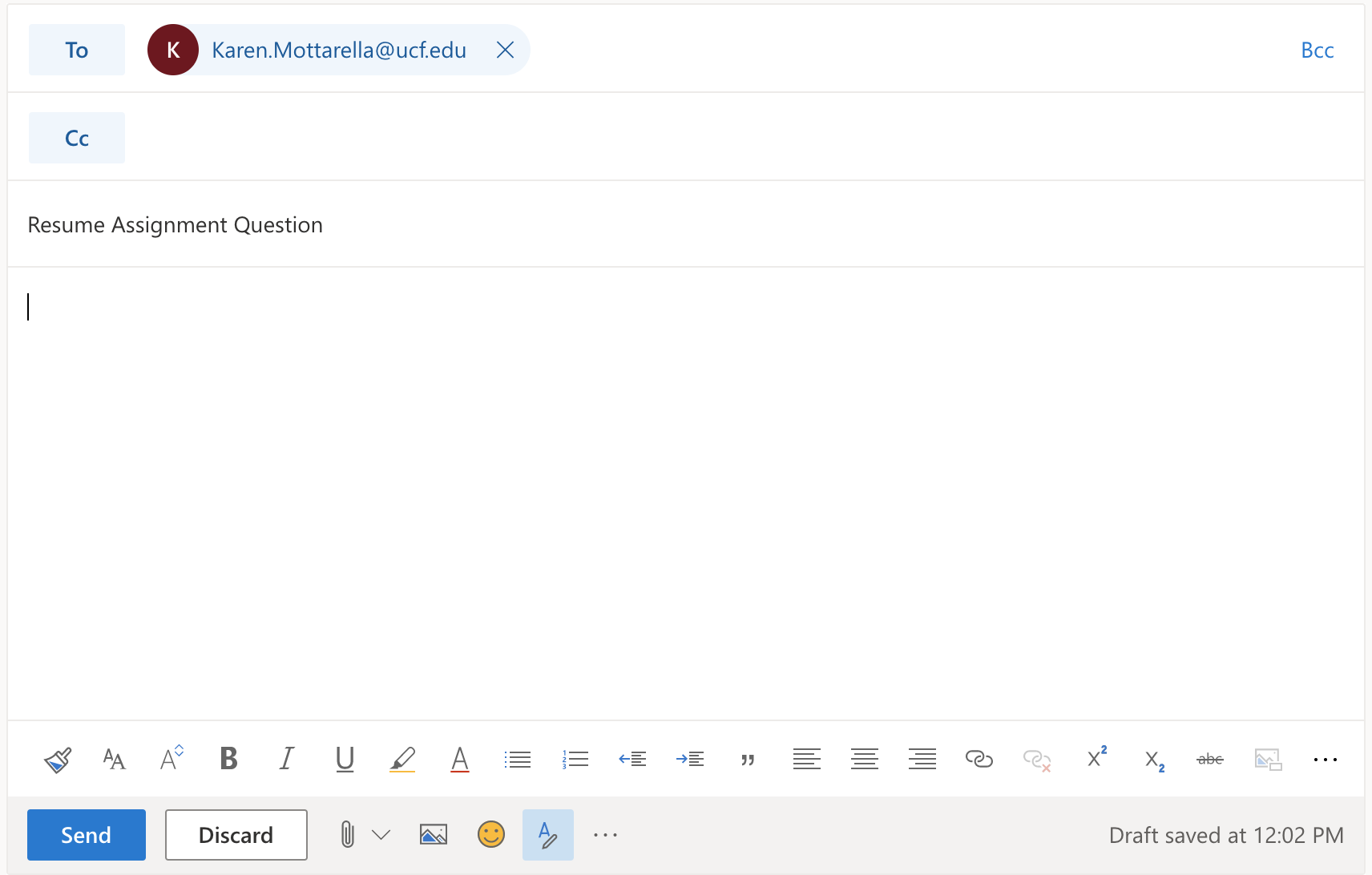Open more formatting options ellipsis
The height and width of the screenshot is (875, 1372).
[1326, 759]
